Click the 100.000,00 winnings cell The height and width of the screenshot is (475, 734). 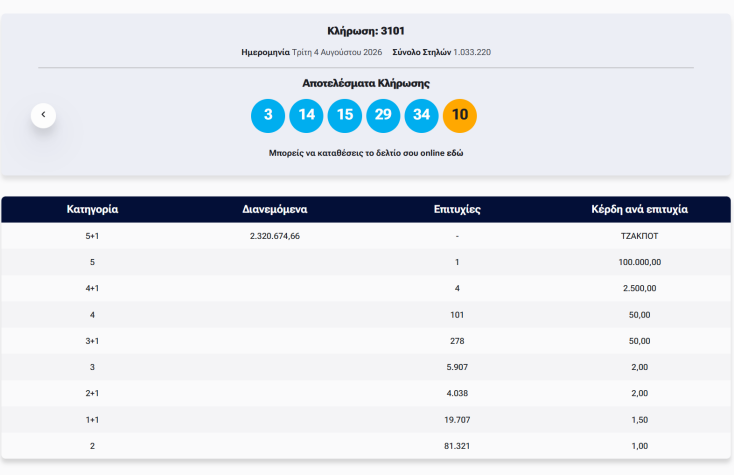pyautogui.click(x=639, y=262)
